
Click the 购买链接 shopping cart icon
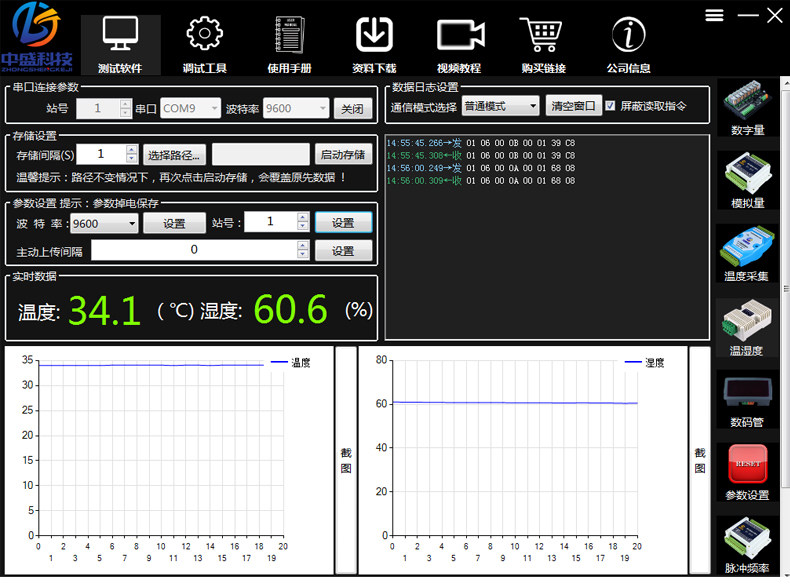(x=541, y=34)
